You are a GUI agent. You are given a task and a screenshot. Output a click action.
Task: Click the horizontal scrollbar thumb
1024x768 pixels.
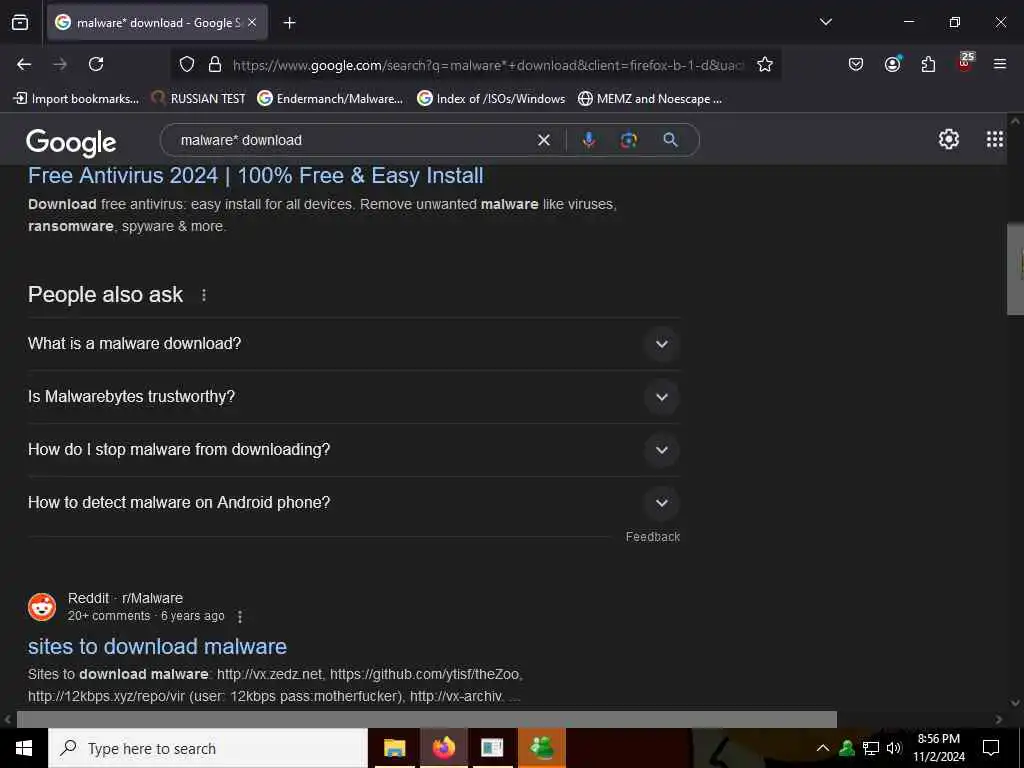point(426,720)
